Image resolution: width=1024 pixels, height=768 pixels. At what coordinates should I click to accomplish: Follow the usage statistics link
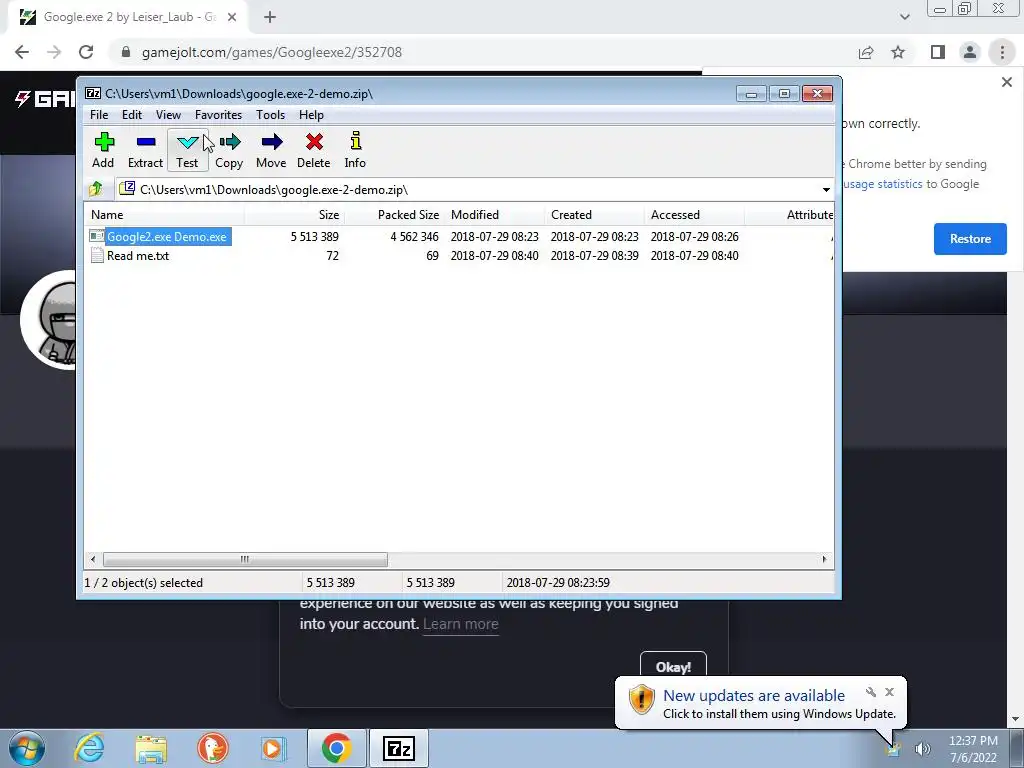[882, 184]
